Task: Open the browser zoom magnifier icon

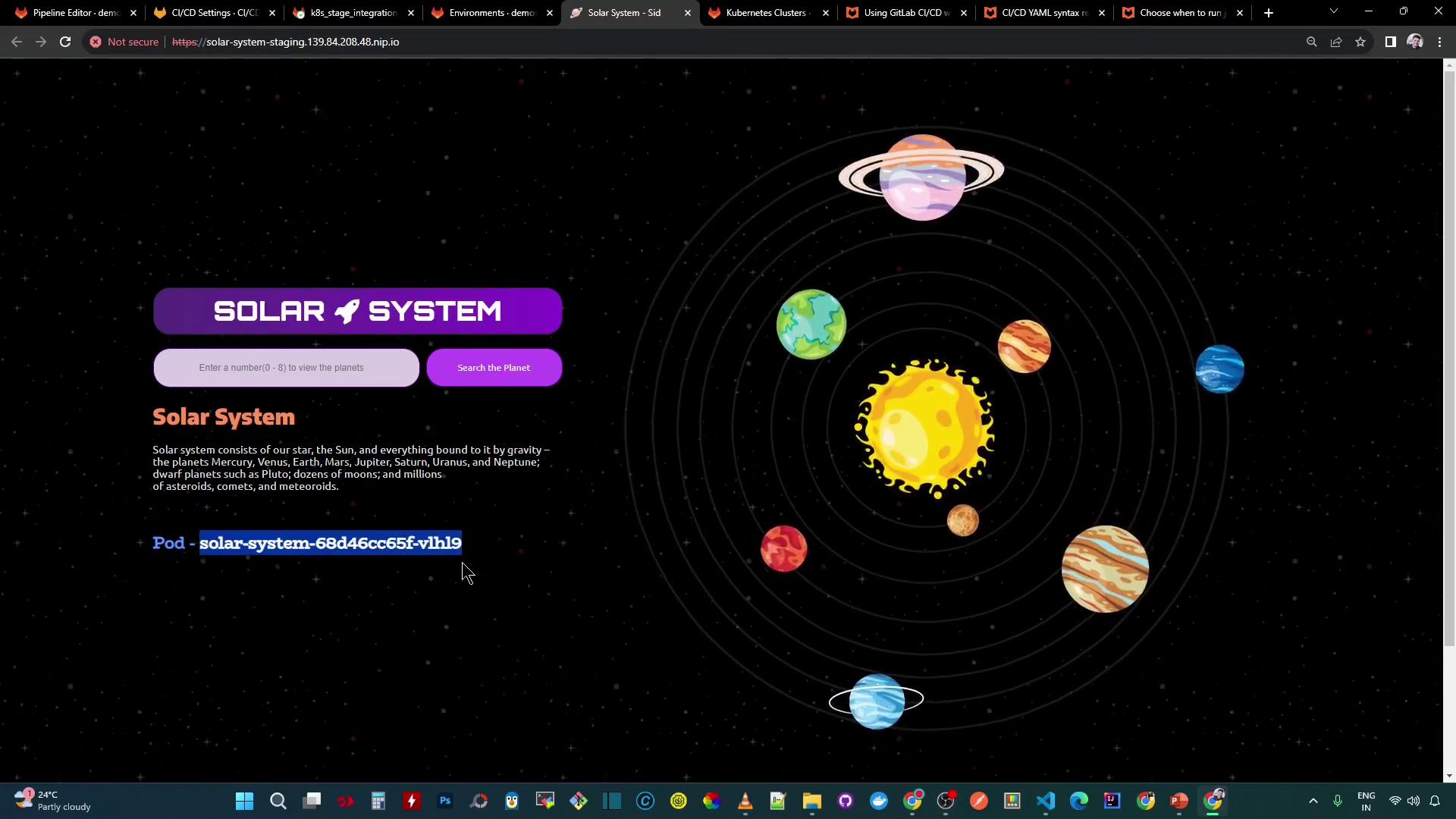Action: pyautogui.click(x=1311, y=42)
